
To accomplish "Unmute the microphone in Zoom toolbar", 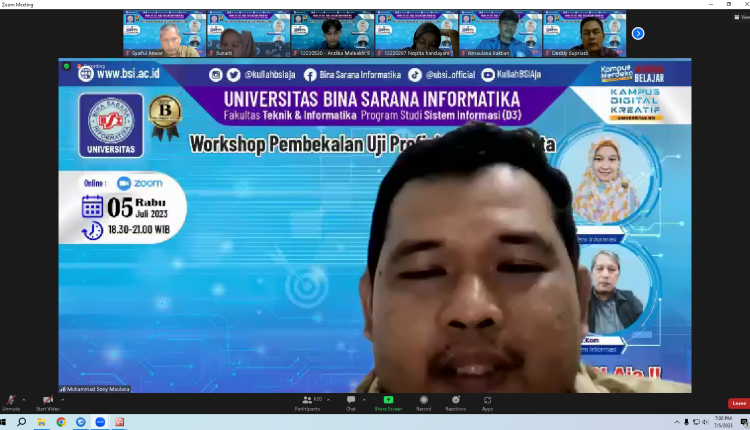I will click(11, 403).
